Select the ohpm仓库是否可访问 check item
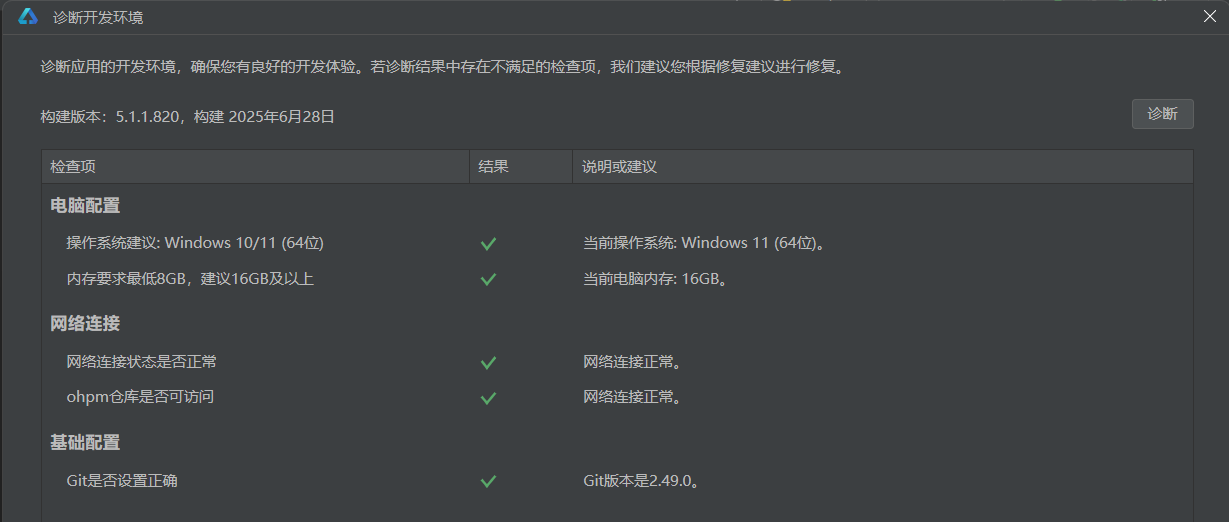This screenshot has width=1229, height=522. 140,397
